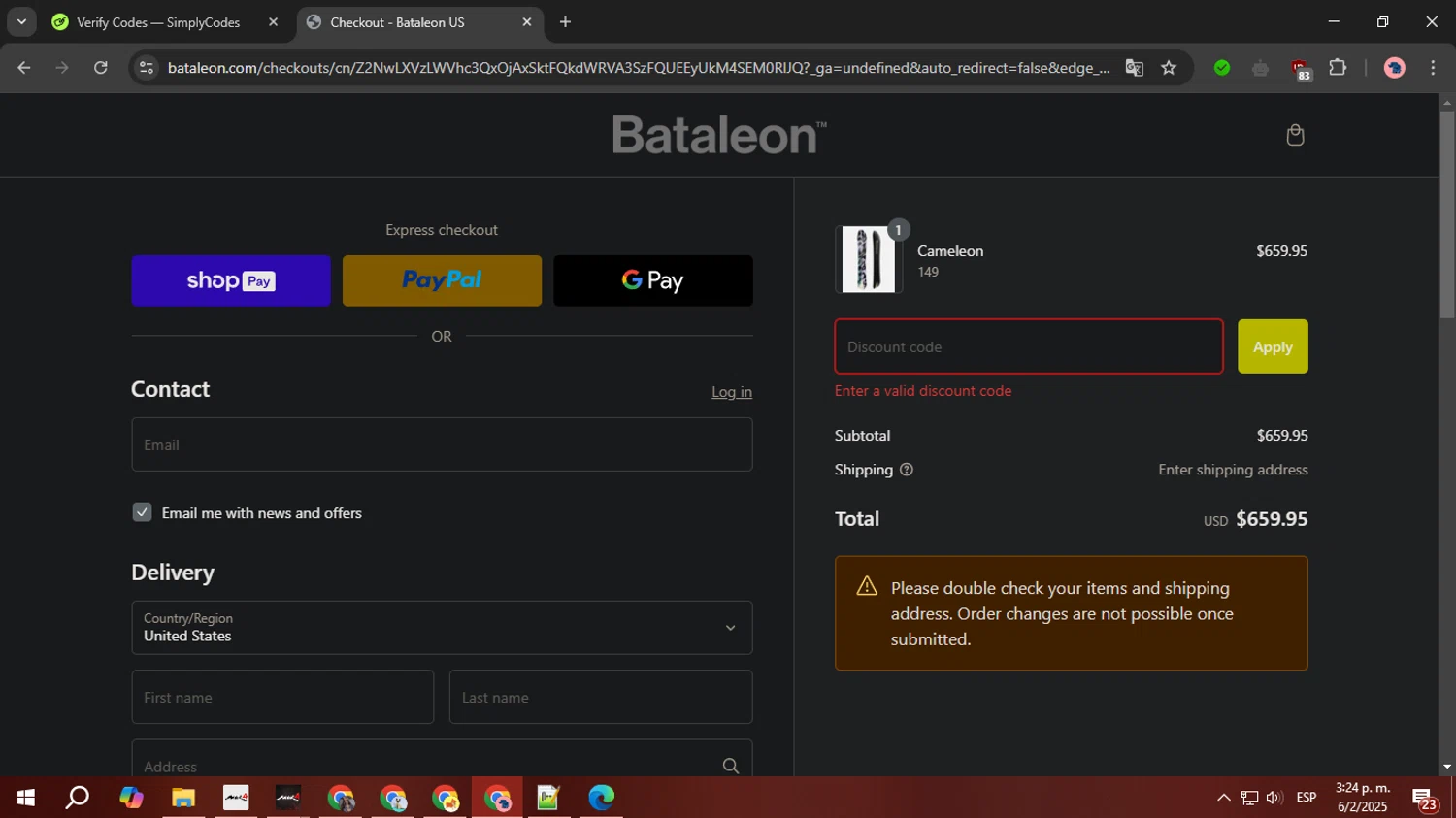Open a new browser tab

(x=565, y=22)
